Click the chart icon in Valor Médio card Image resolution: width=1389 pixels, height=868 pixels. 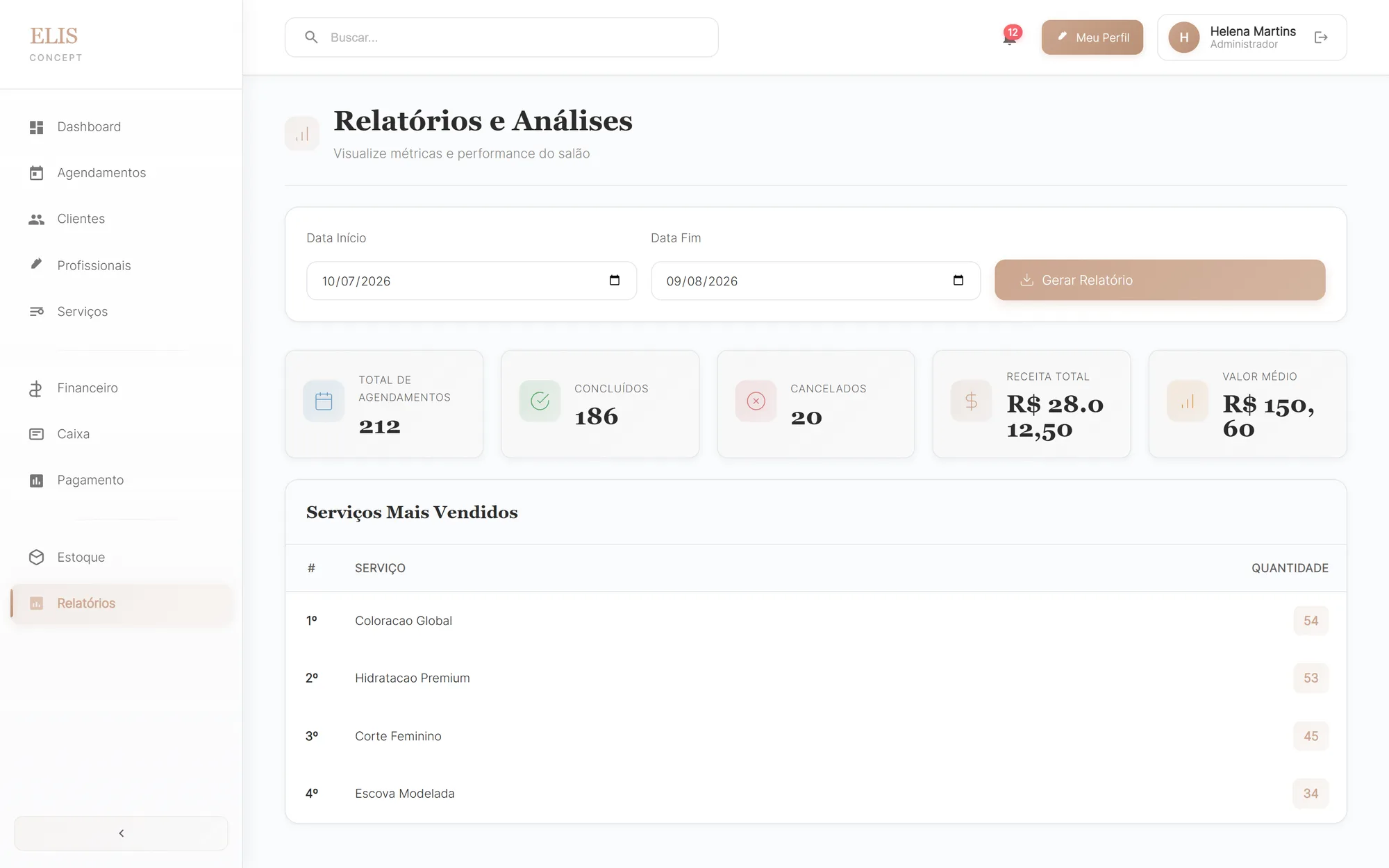point(1188,401)
